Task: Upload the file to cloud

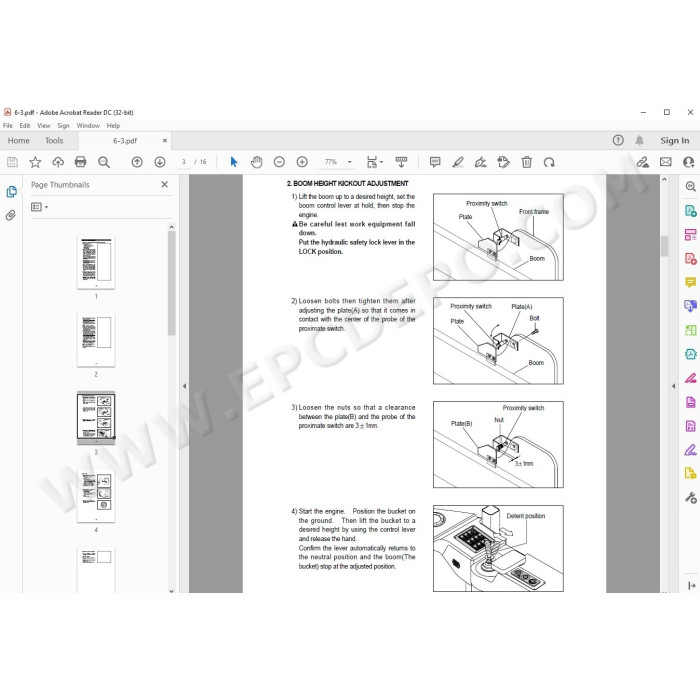Action: 58,162
